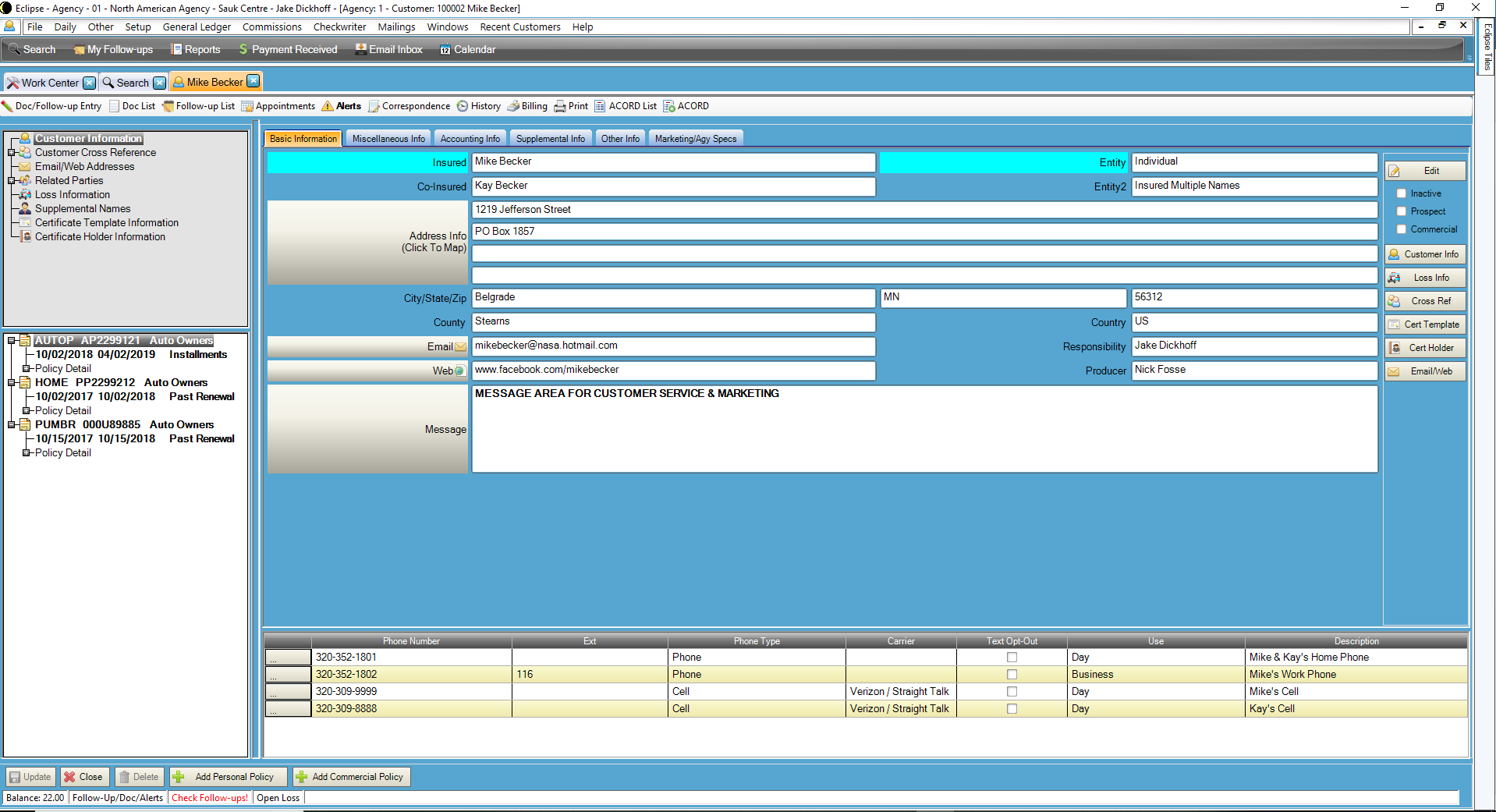Check Text Opt-Out for 320-309-8888
Screen dimensions: 1496x812
pyautogui.click(x=1012, y=709)
